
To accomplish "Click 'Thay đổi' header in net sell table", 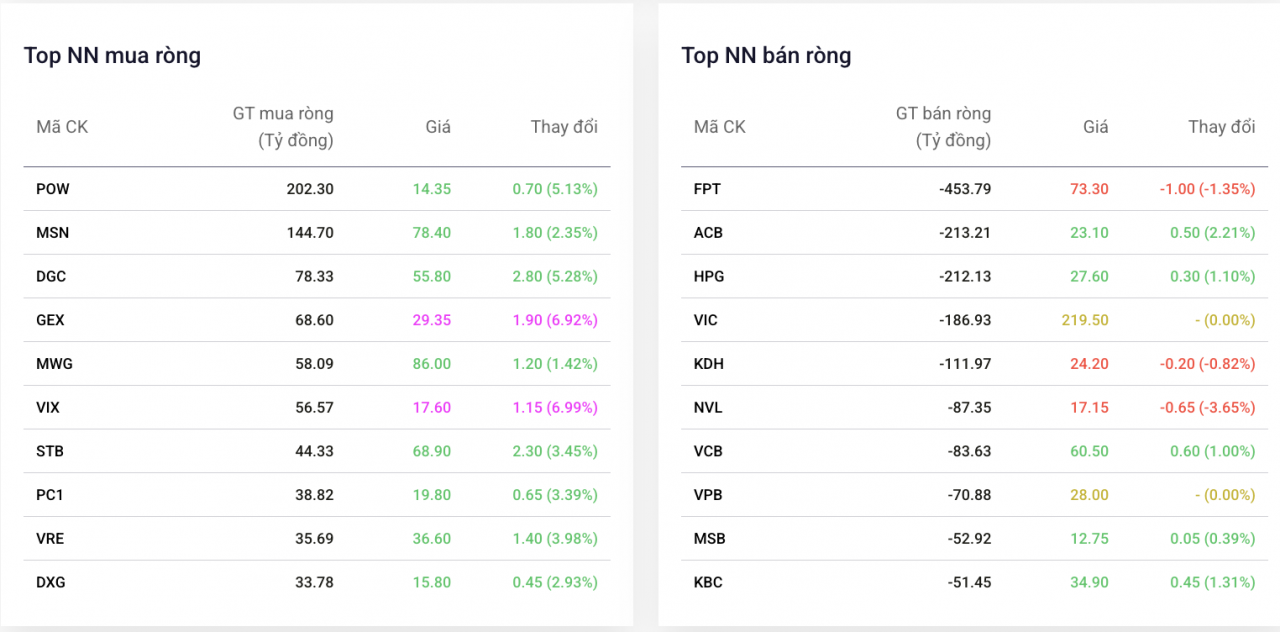I will (x=1221, y=127).
